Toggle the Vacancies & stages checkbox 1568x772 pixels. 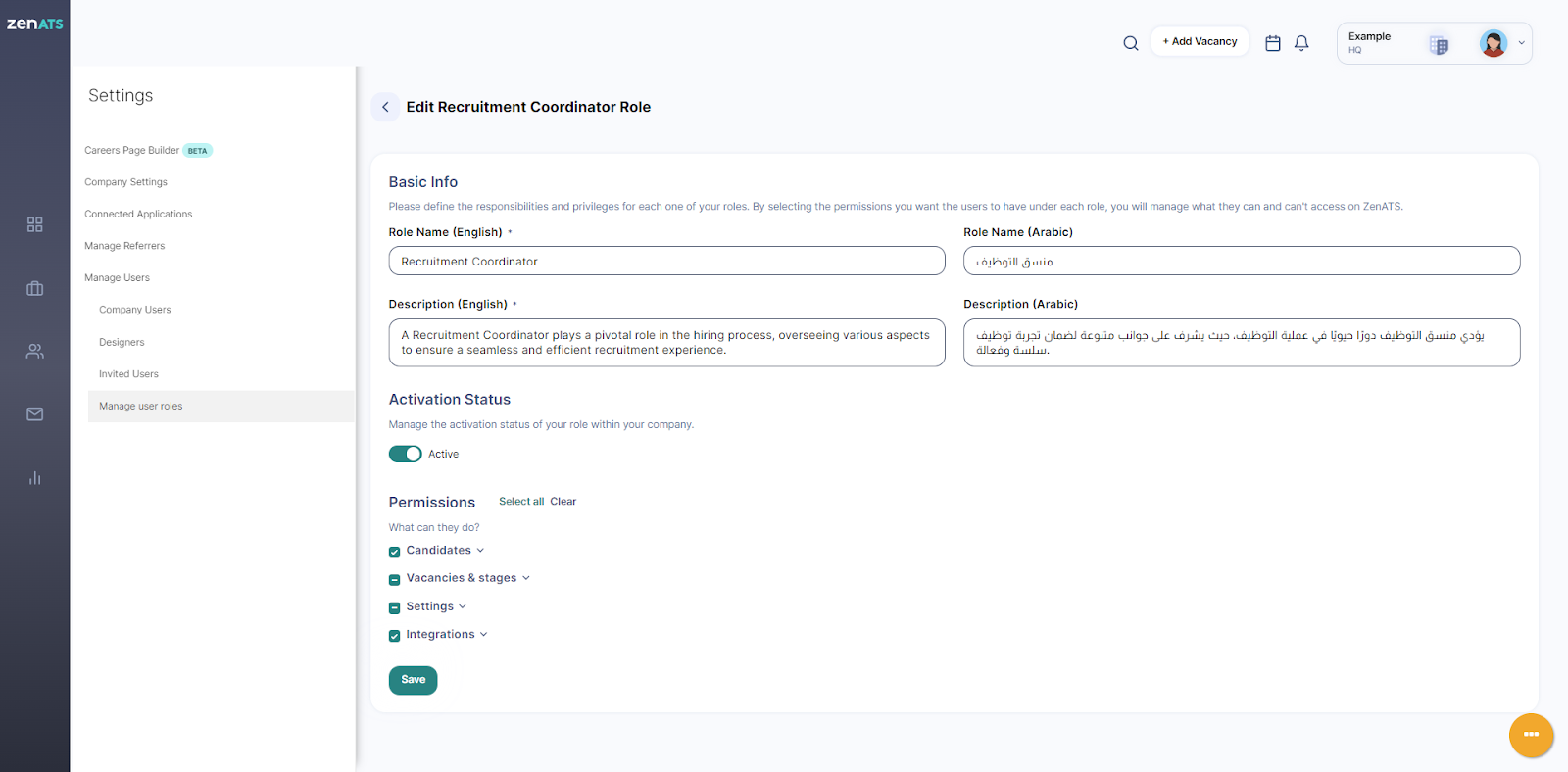tap(394, 580)
